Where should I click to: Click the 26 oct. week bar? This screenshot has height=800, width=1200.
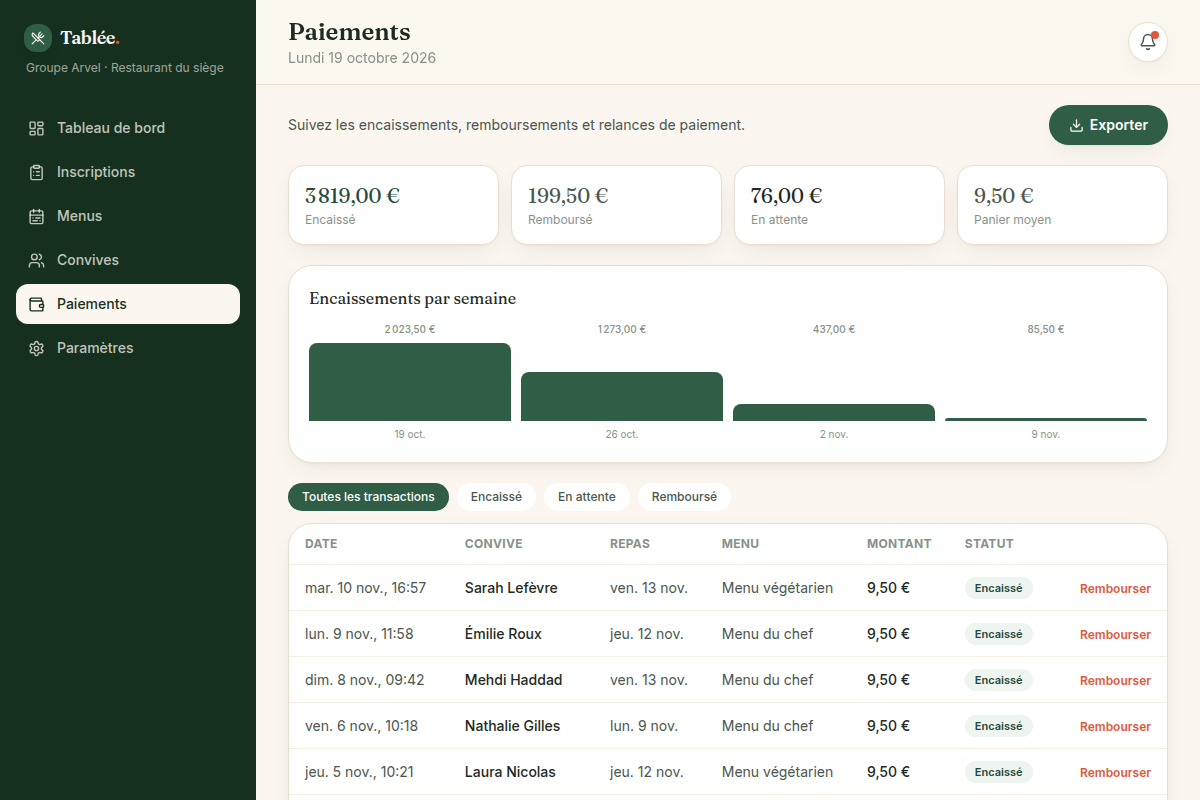622,396
